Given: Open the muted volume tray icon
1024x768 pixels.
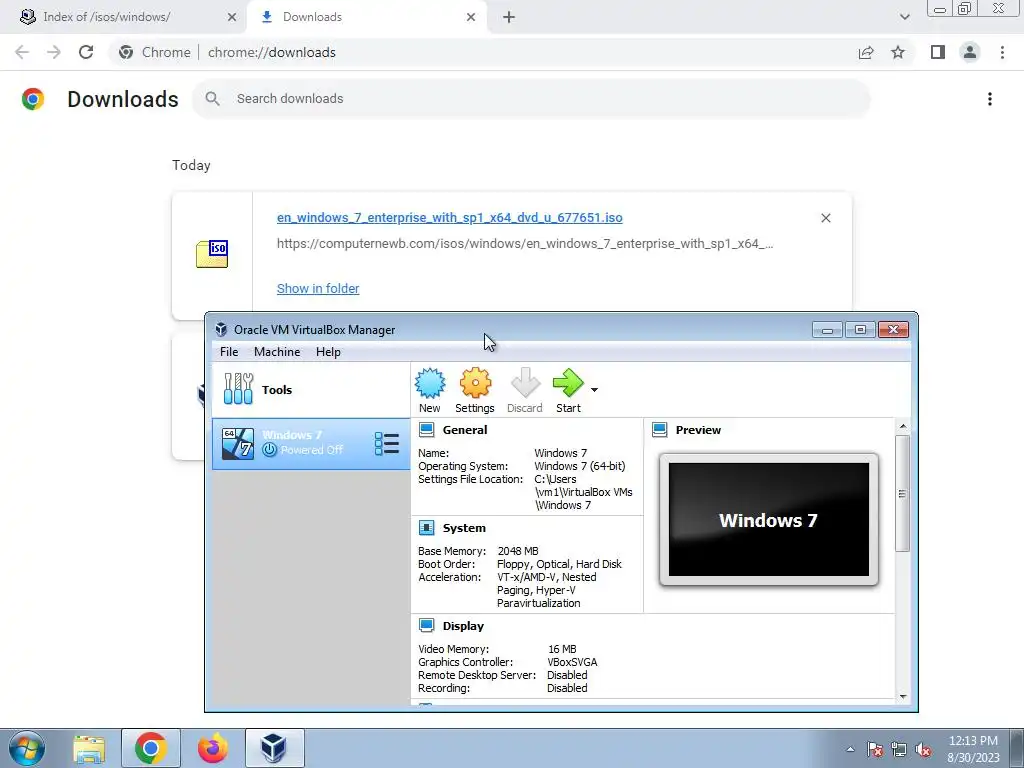Looking at the screenshot, I should pos(923,750).
